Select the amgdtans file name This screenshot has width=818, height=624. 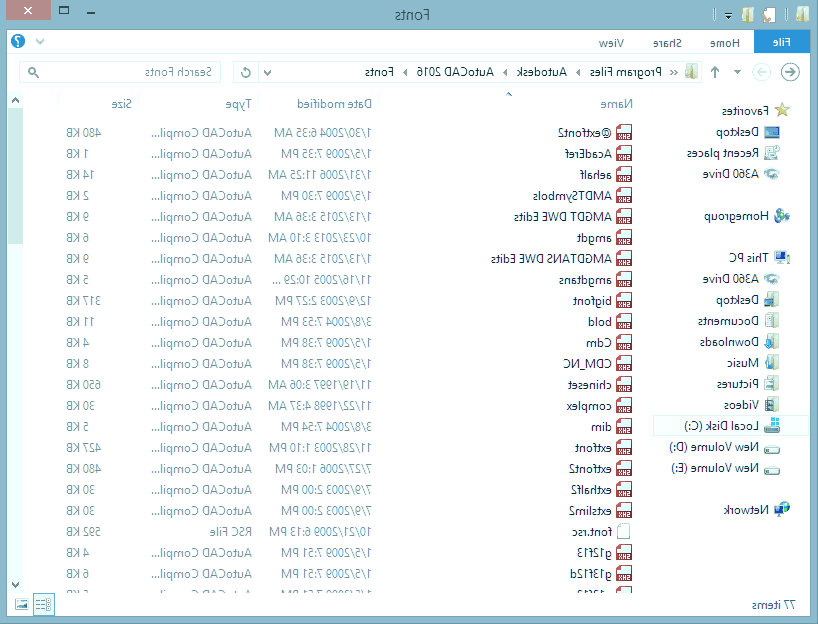pos(585,280)
